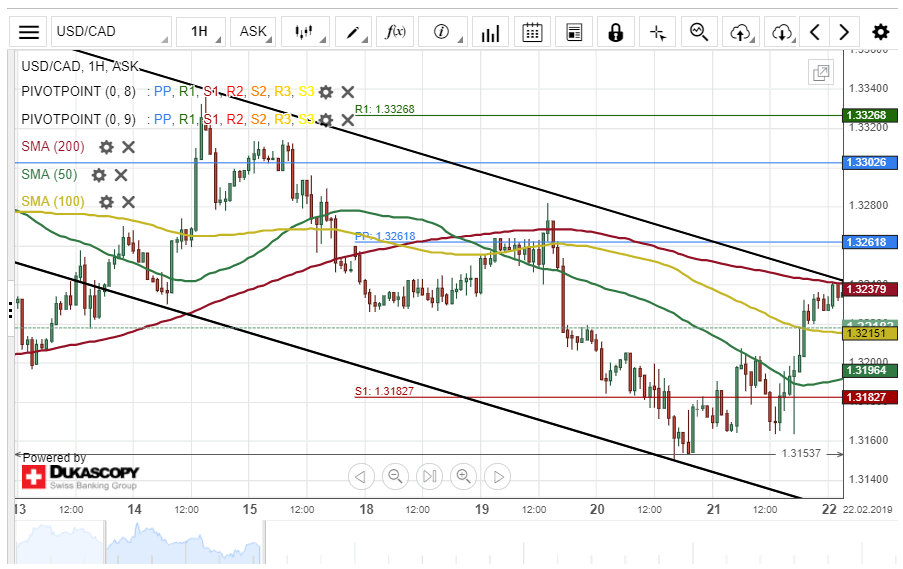
Task: Click the right arrow toolbar button
Action: pos(844,32)
